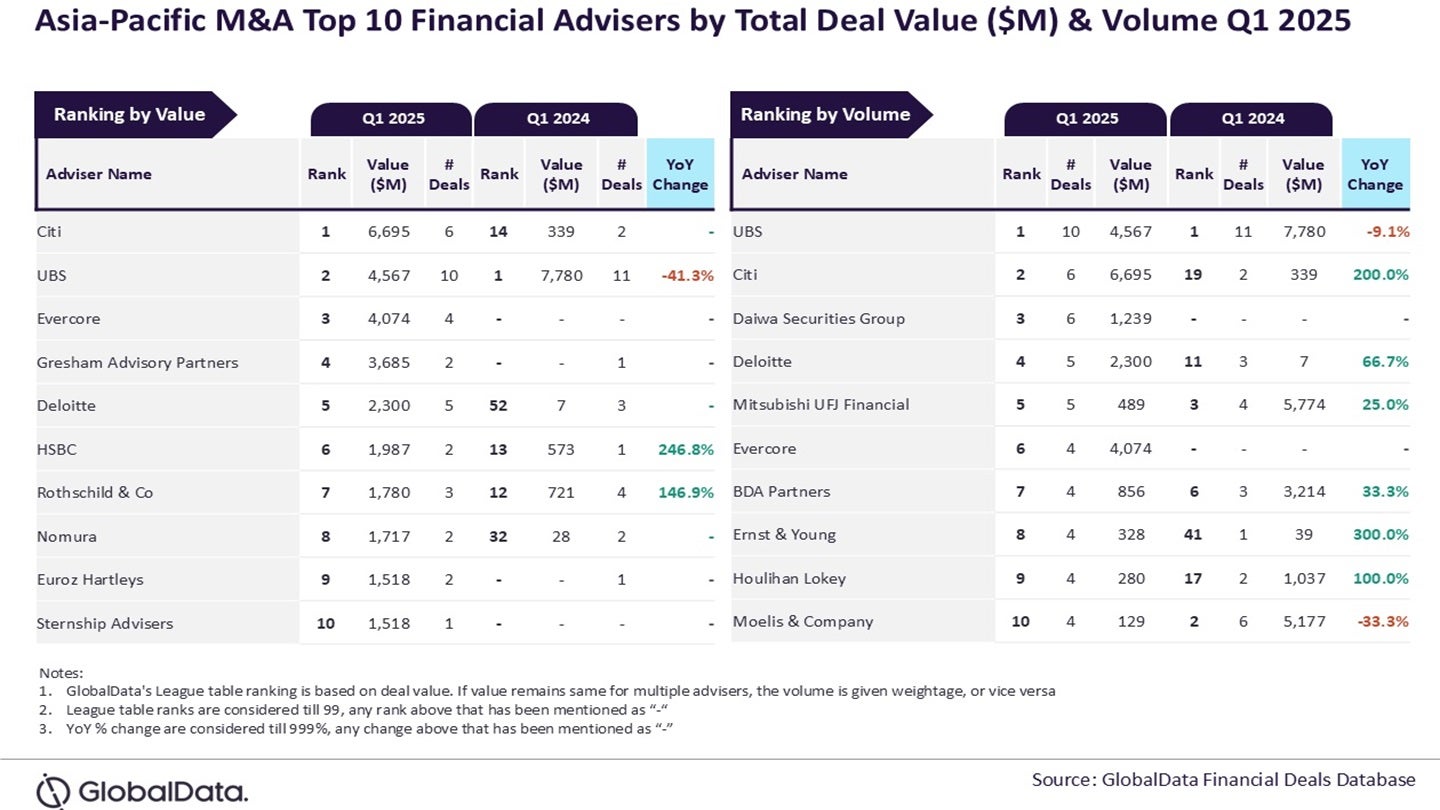
Task: Click the Asia-Pacific M&A chart title
Action: click(692, 20)
